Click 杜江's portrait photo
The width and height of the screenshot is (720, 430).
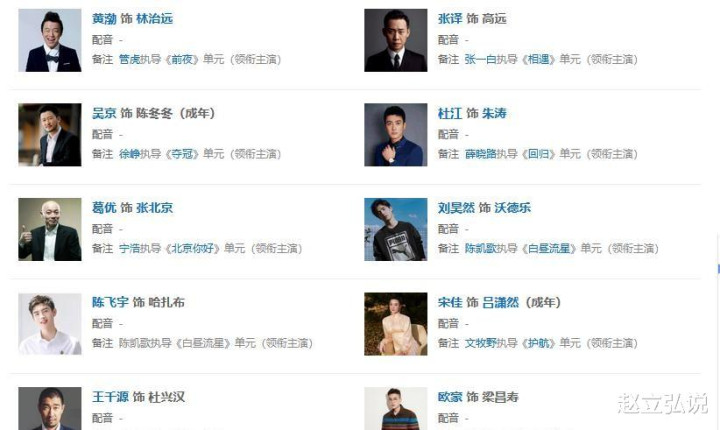(x=396, y=135)
